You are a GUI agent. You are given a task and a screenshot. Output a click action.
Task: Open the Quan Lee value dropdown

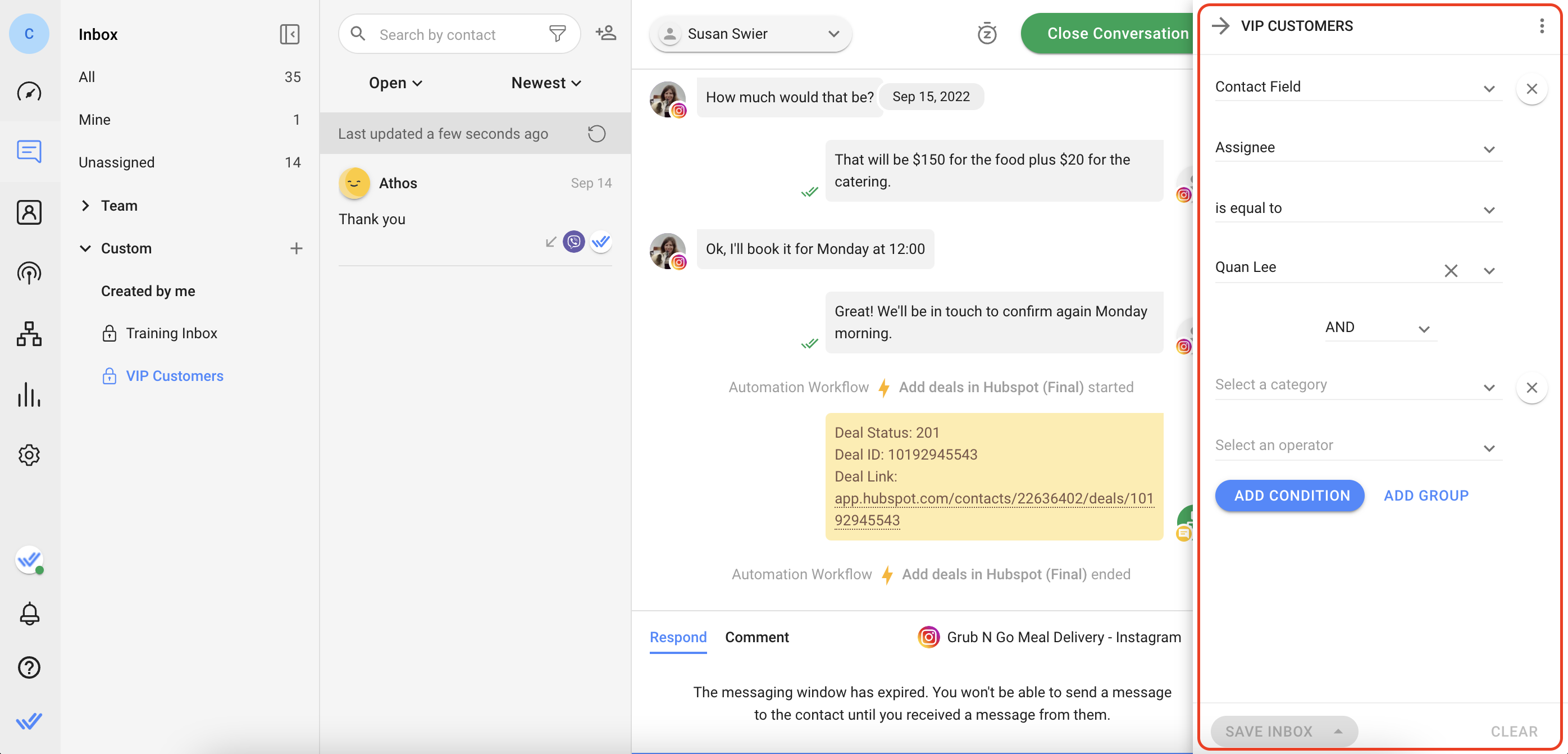tap(1489, 271)
